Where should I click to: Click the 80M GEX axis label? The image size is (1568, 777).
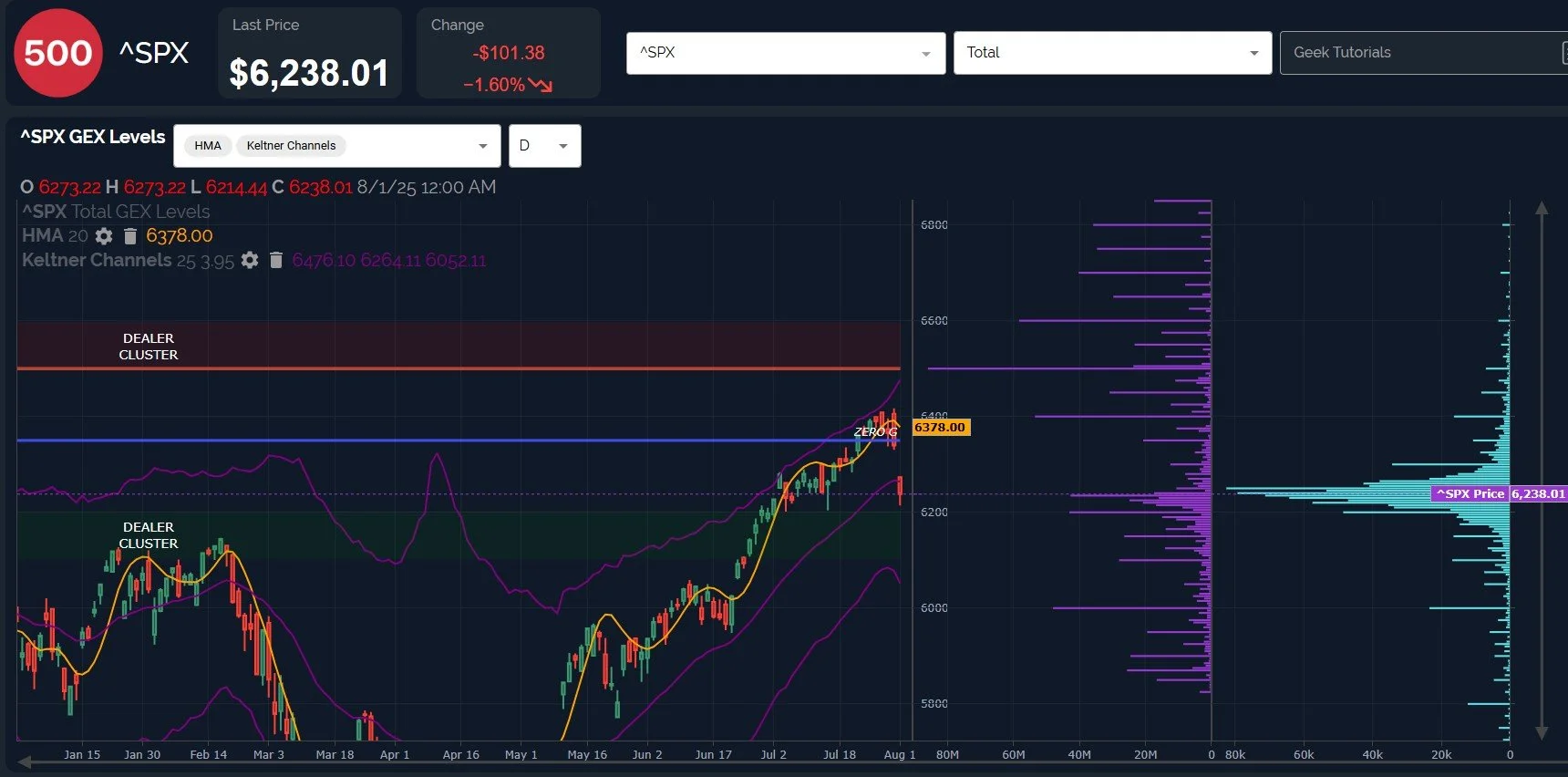[x=948, y=755]
